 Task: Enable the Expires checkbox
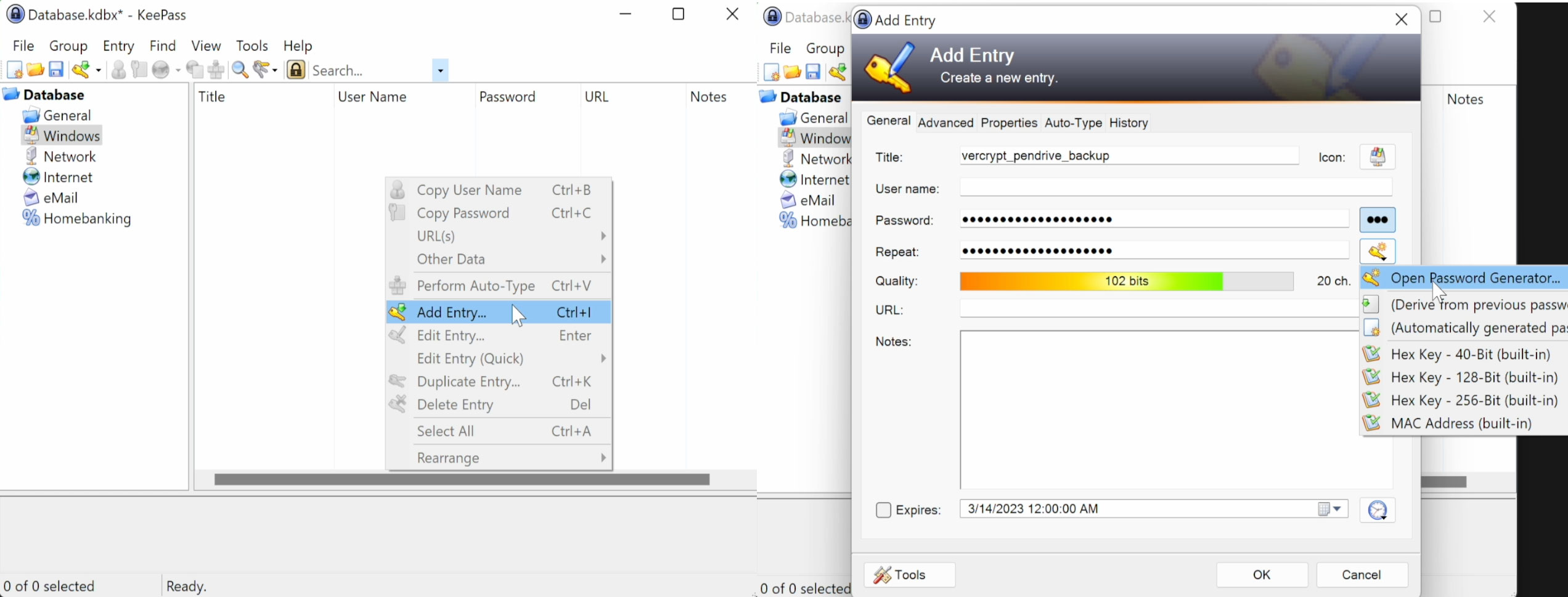883,510
